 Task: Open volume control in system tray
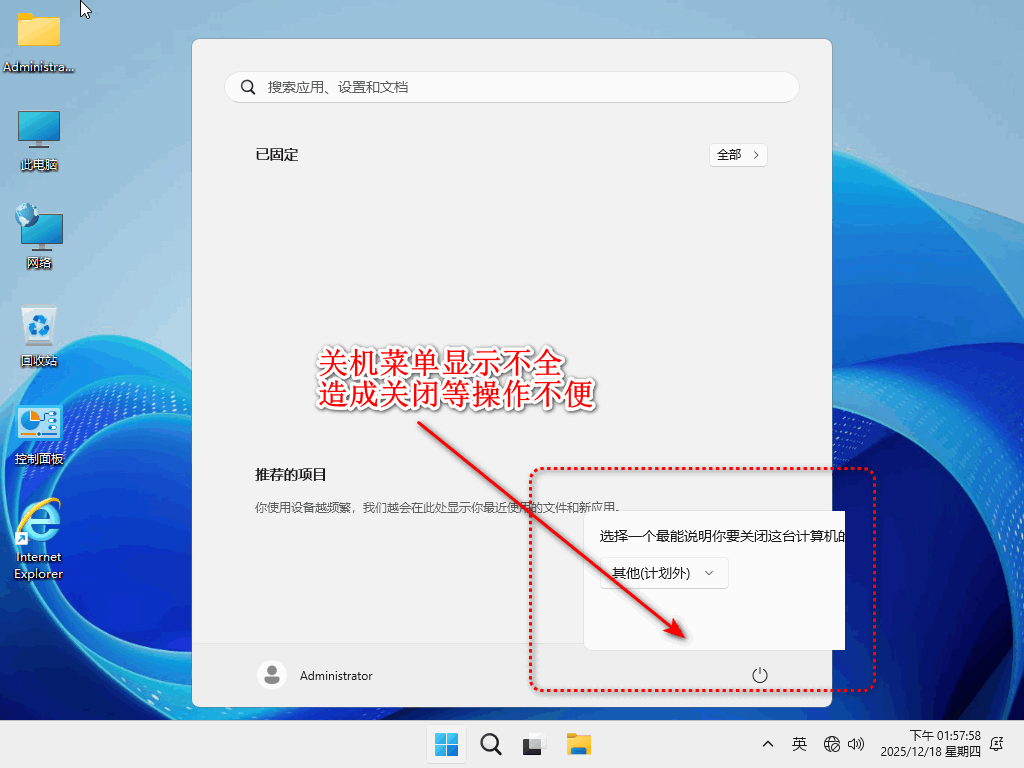coord(856,744)
